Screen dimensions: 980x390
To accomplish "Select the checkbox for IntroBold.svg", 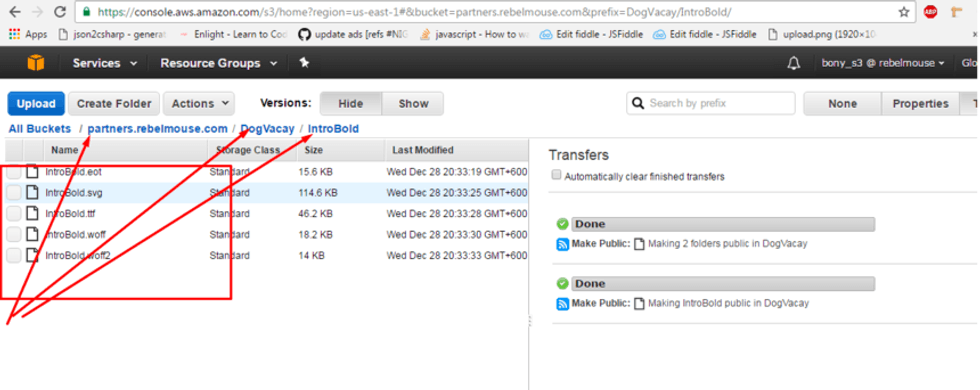I will tap(14, 192).
